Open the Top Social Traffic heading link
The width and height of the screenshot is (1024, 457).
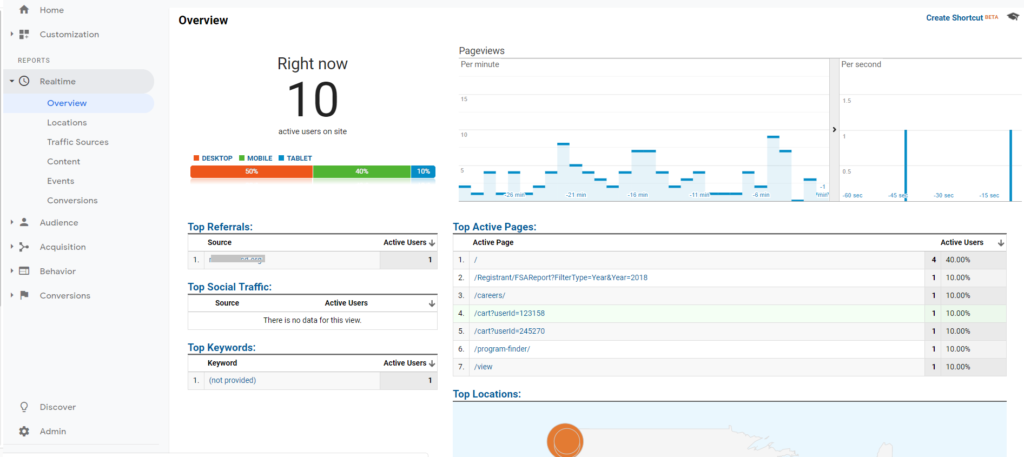tap(229, 287)
